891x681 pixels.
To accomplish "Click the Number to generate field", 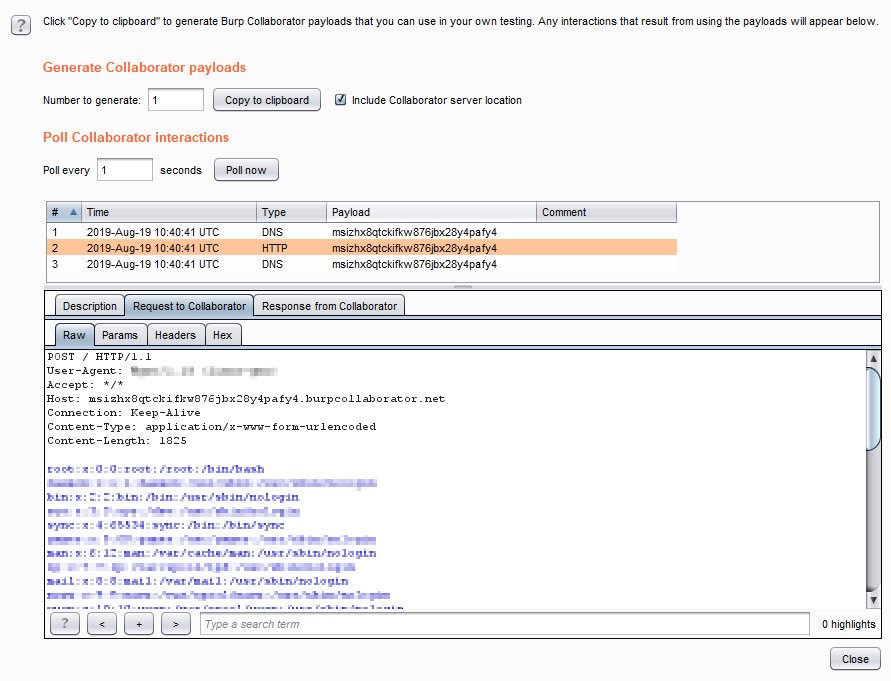I will tap(176, 99).
